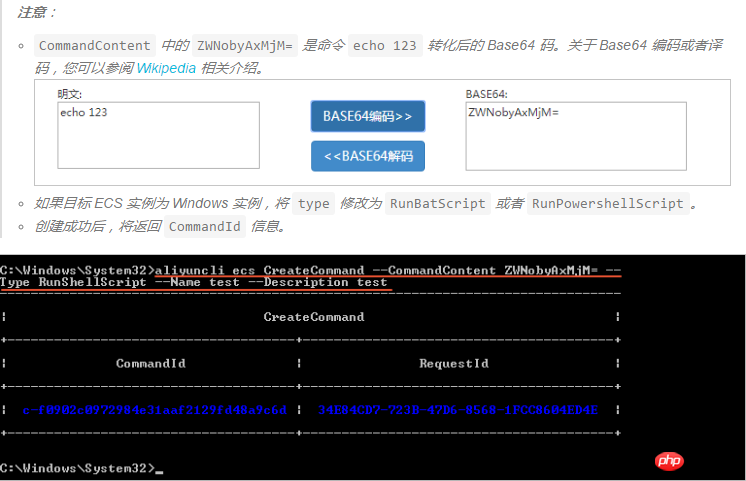
Task: Click the BASE64: label above the output box
Action: click(487, 94)
